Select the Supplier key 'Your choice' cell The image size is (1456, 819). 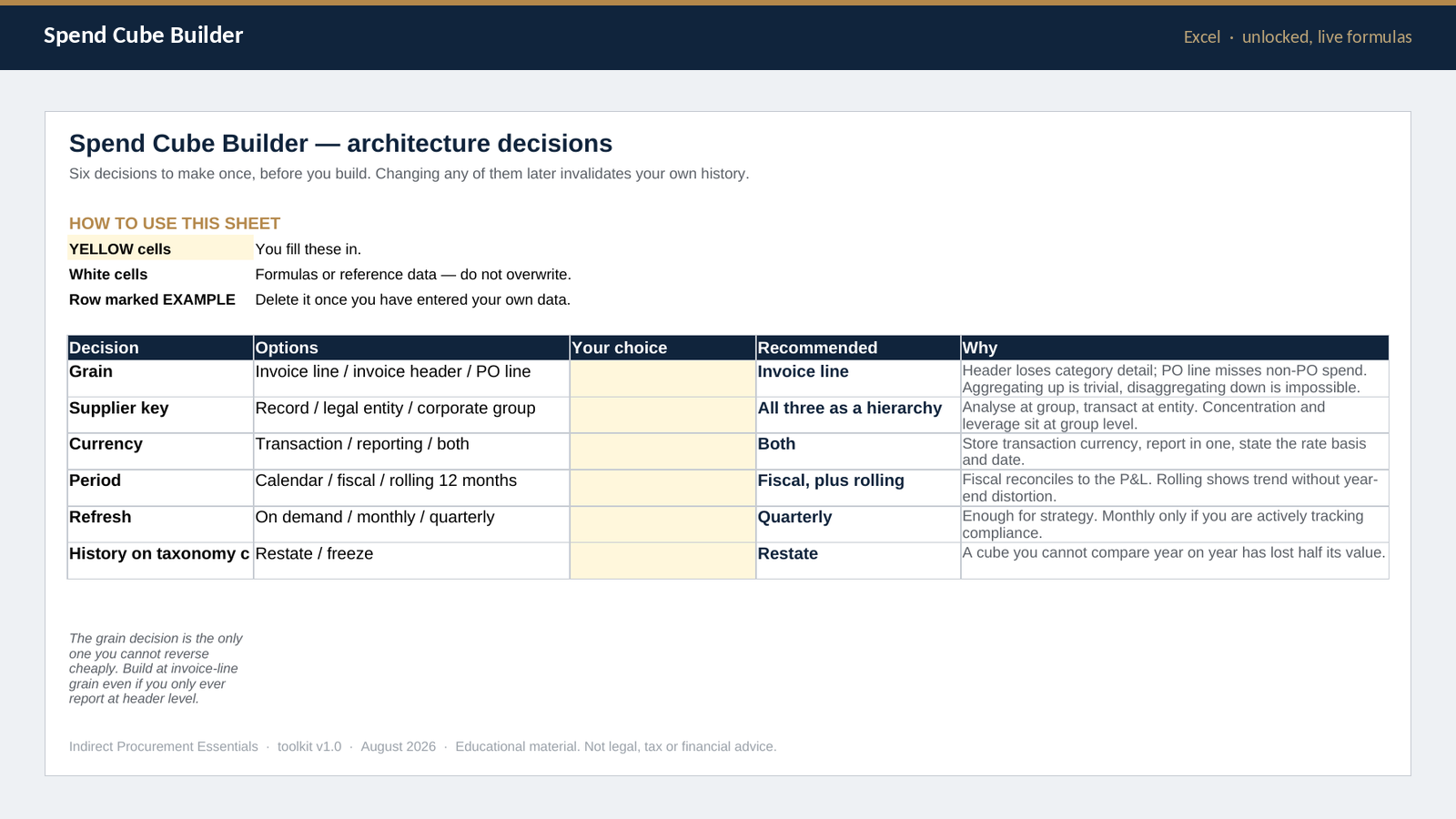click(x=662, y=415)
